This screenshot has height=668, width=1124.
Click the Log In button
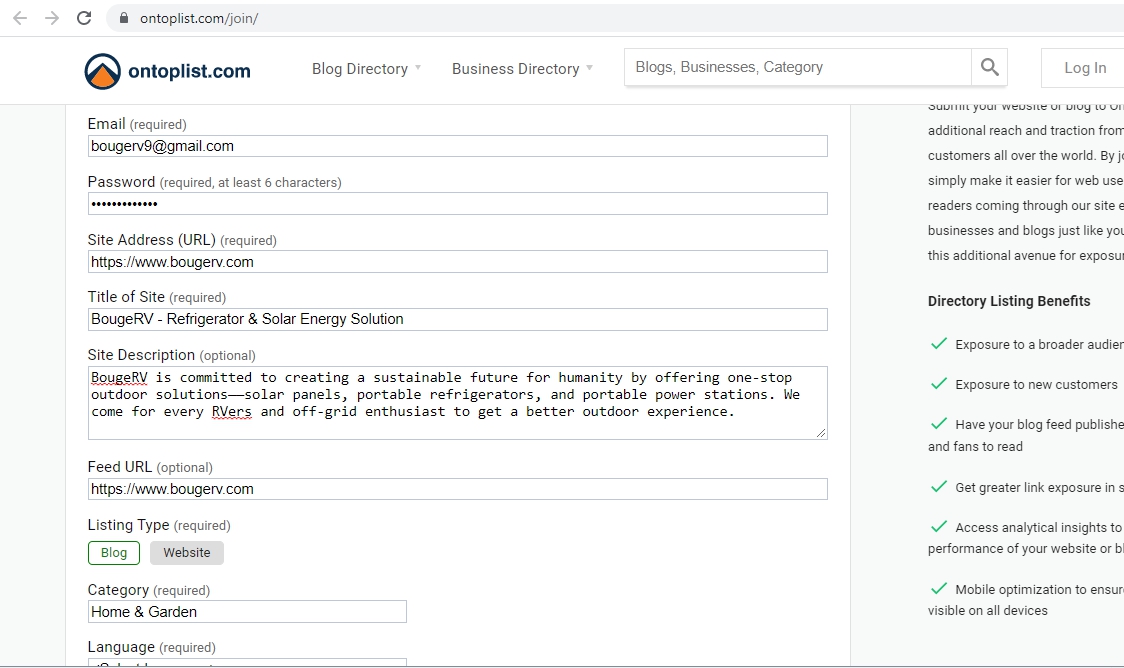(1084, 68)
